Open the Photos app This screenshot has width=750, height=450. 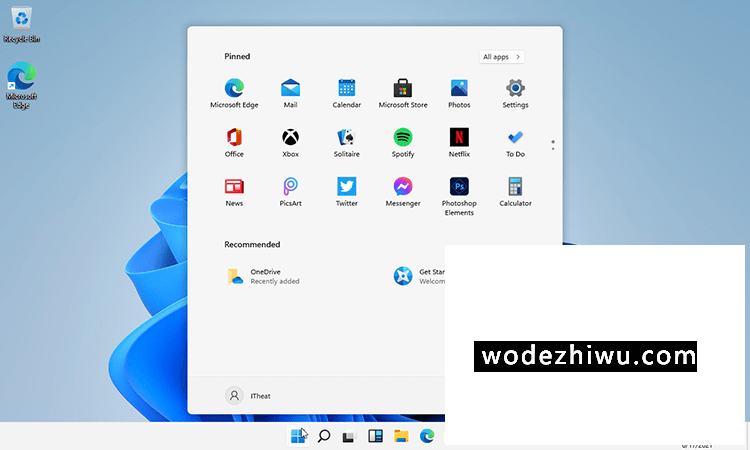click(459, 93)
